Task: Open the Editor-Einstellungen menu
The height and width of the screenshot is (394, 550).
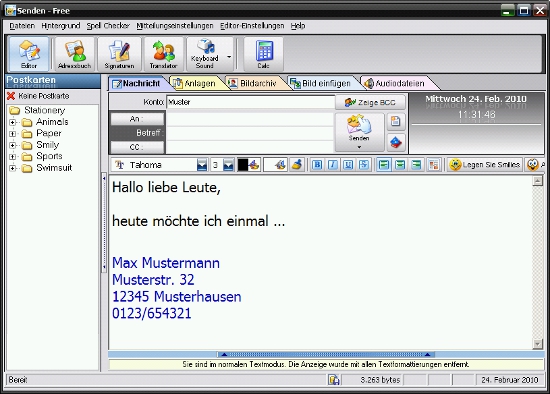Action: tap(252, 26)
